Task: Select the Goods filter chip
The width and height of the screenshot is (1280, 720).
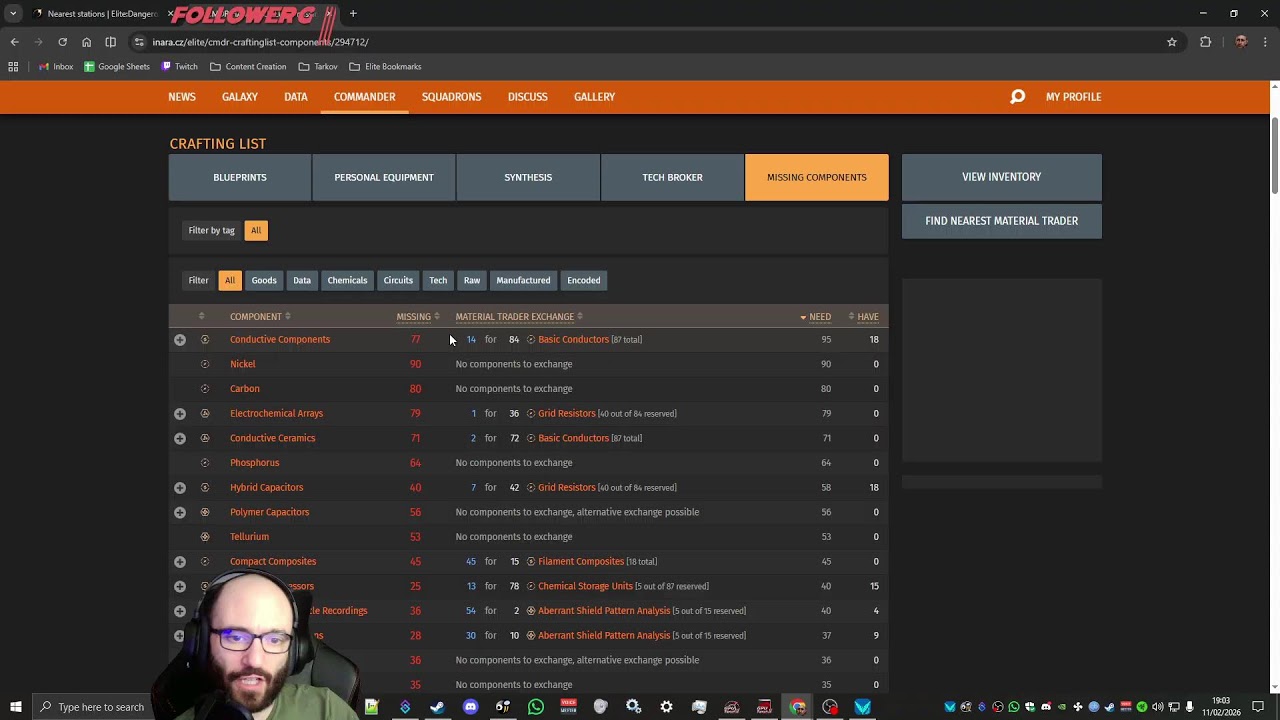Action: (264, 281)
